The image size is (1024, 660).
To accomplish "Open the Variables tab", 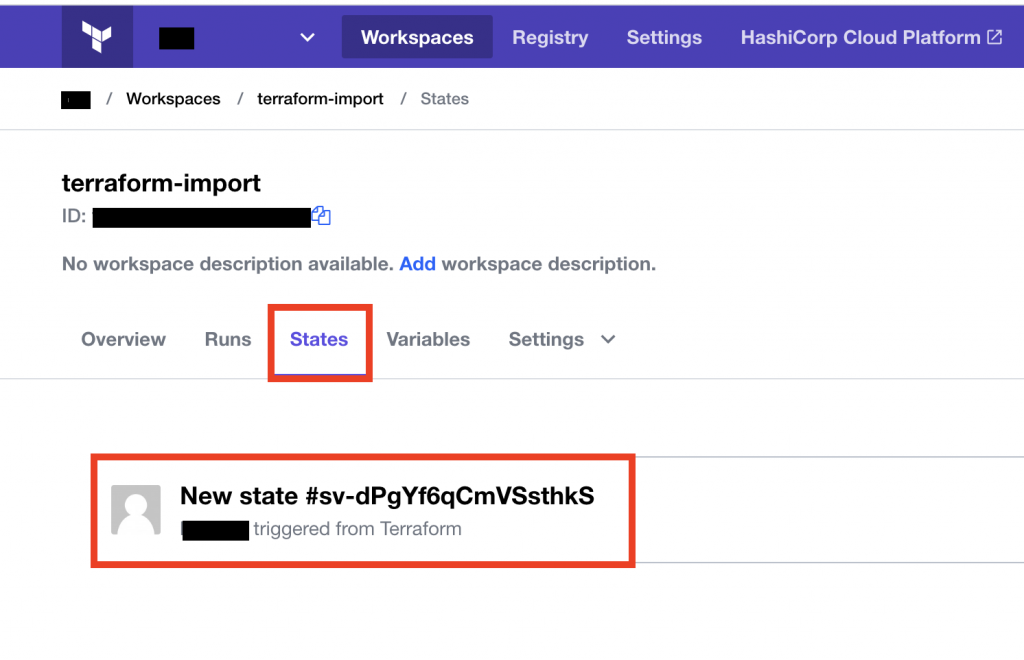I will pos(427,340).
